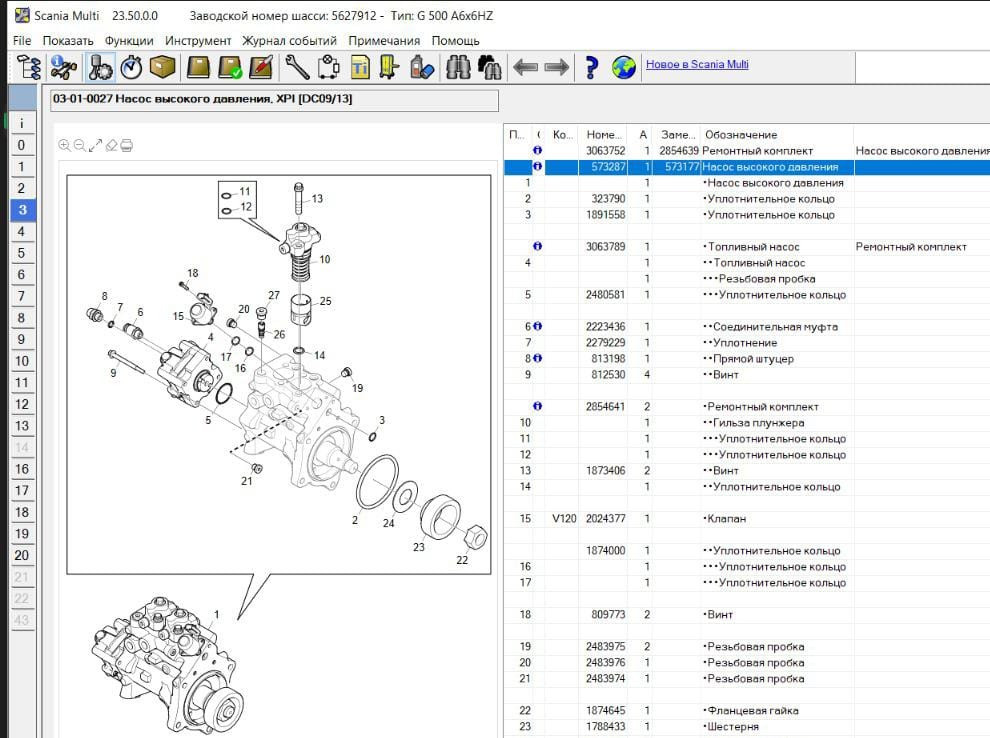Go back with the left arrow icon
The width and height of the screenshot is (990, 738).
[525, 67]
